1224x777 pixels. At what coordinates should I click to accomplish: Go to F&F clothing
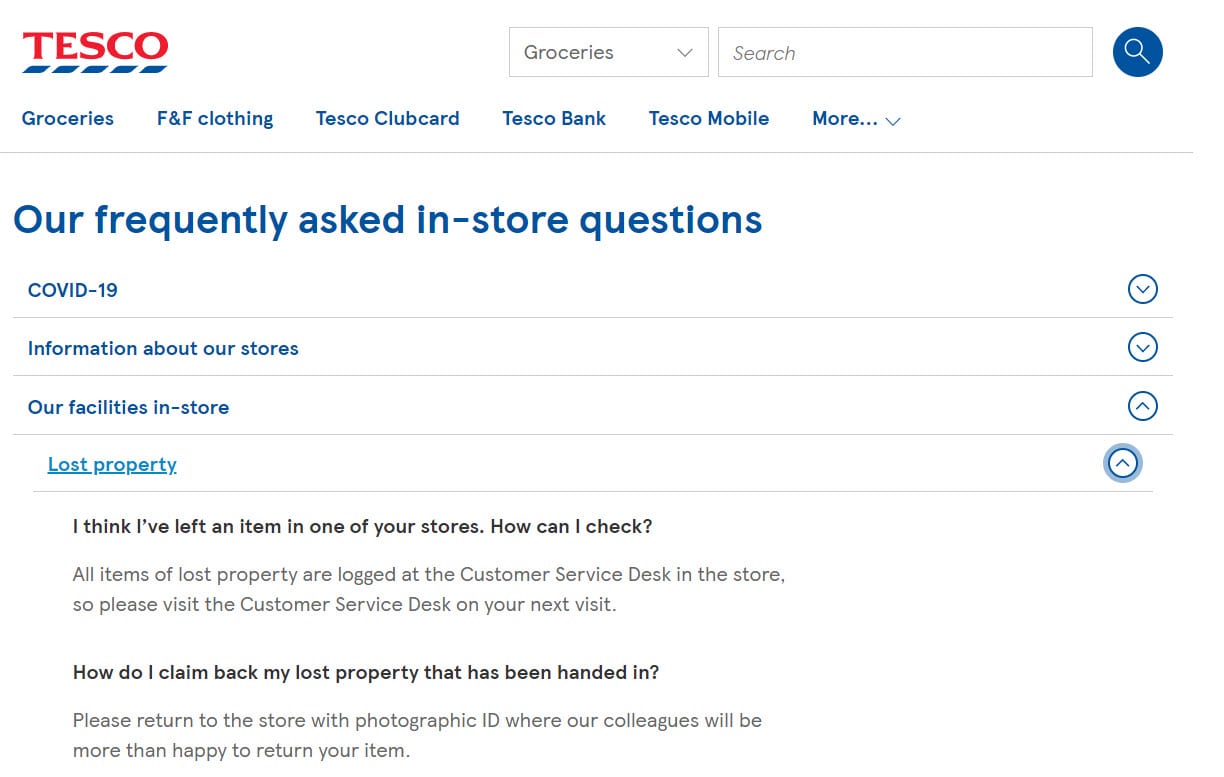click(214, 118)
